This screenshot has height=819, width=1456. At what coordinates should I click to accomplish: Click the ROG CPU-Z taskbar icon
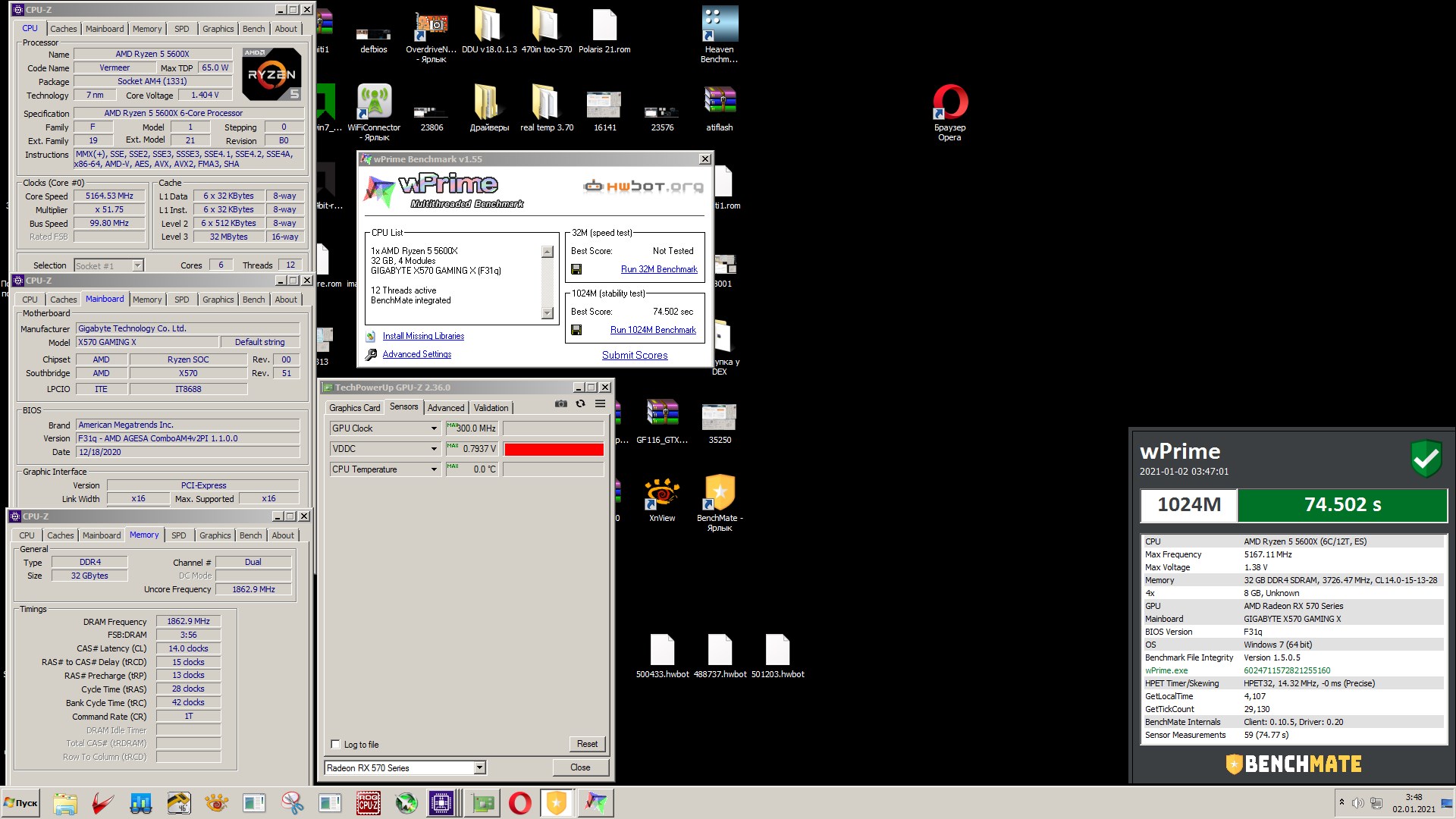[369, 803]
